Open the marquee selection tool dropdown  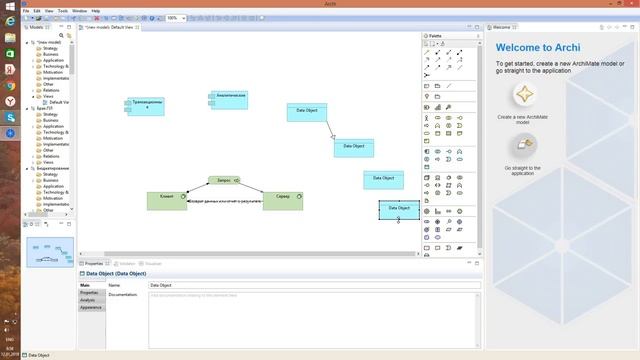point(437,44)
